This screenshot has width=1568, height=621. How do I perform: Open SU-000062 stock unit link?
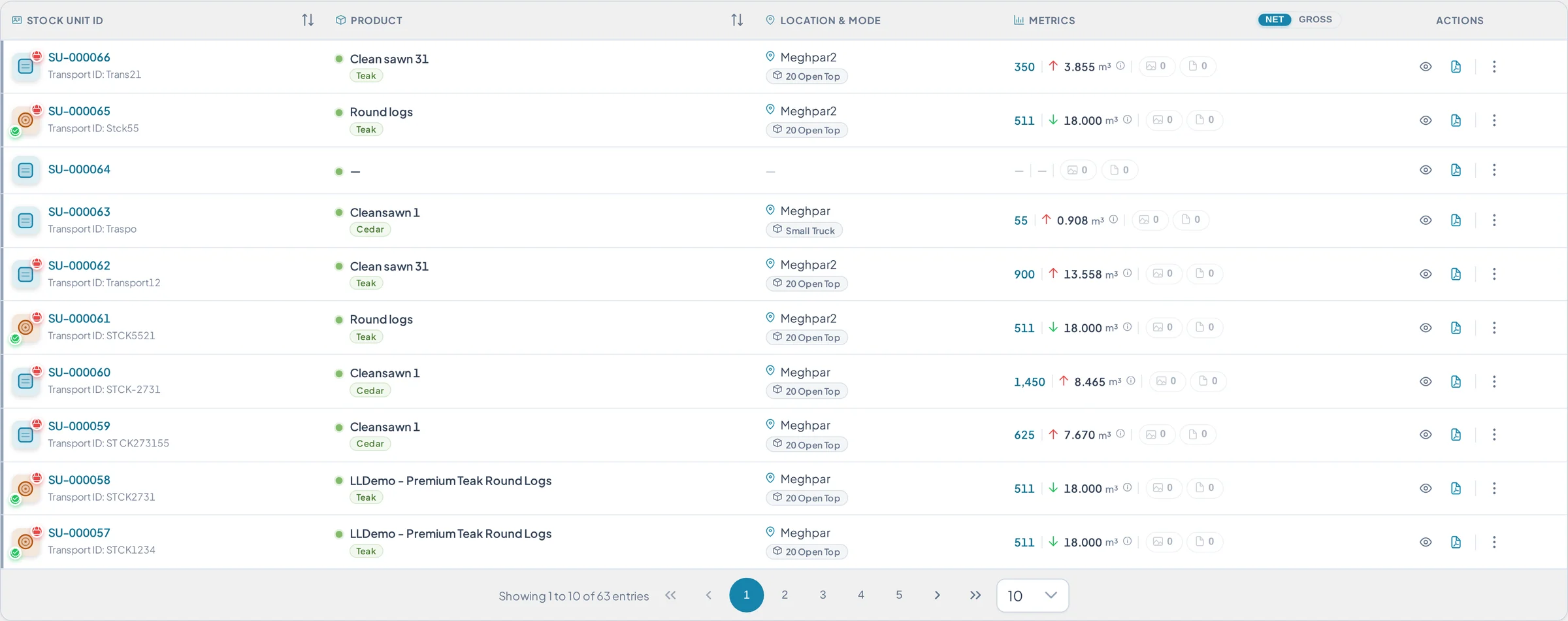[79, 265]
